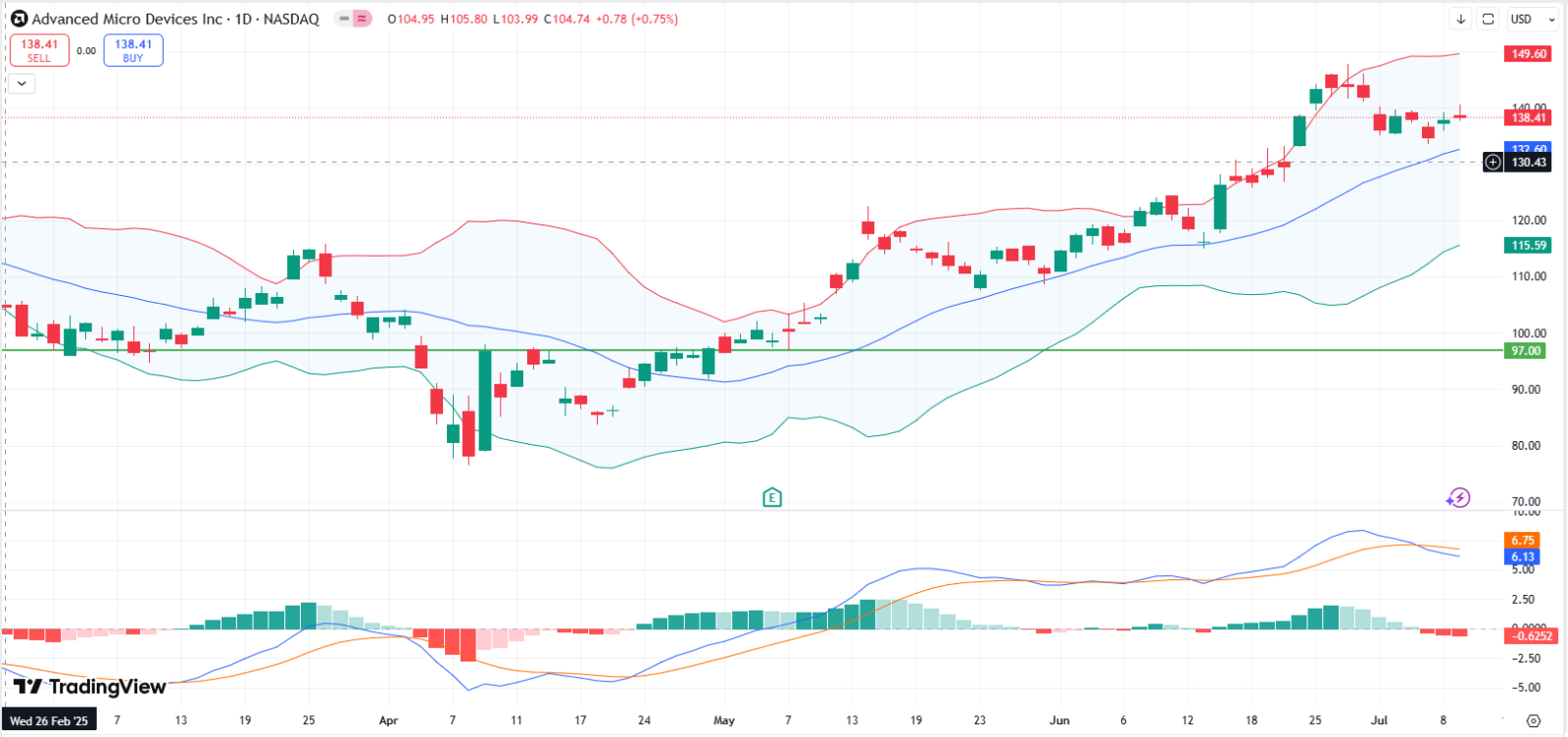
Task: Click the "Jun" label on time axis
Action: click(1059, 720)
